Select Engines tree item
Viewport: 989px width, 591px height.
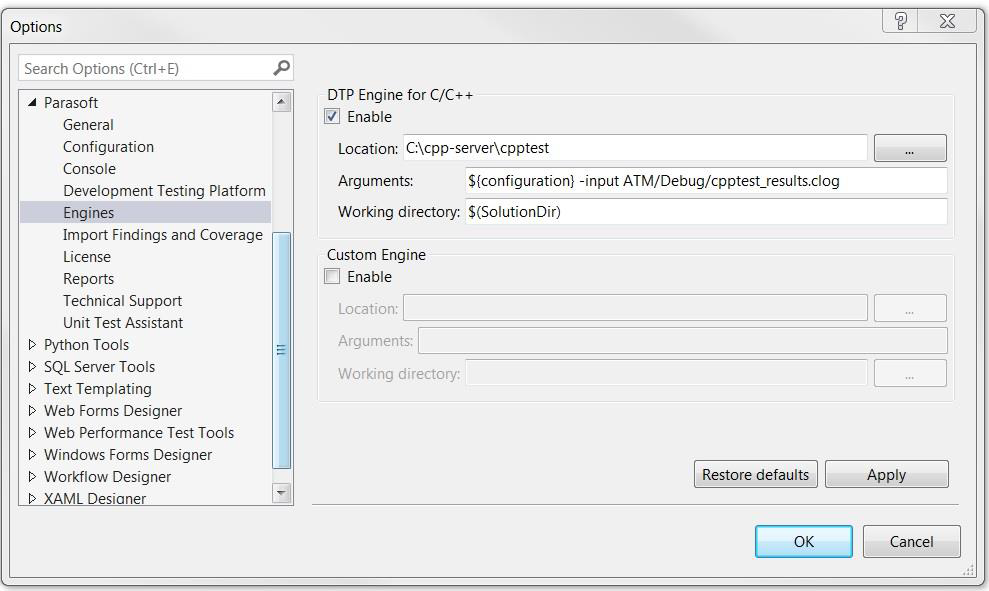point(146,213)
